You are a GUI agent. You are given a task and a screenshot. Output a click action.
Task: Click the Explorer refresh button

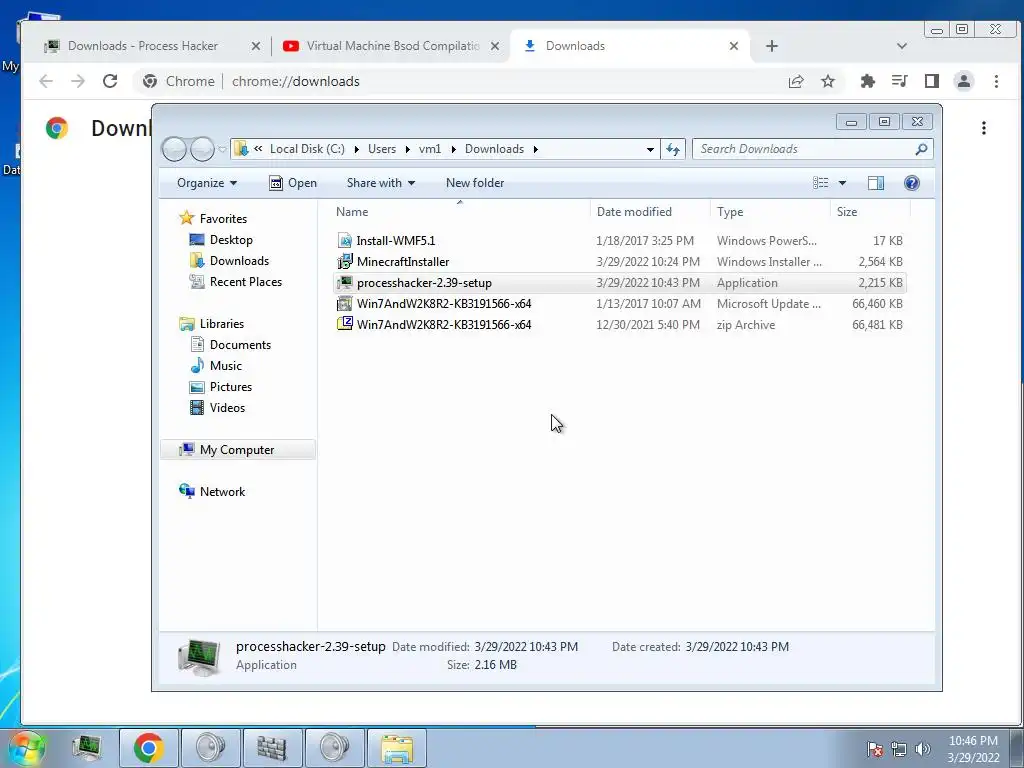click(x=673, y=149)
